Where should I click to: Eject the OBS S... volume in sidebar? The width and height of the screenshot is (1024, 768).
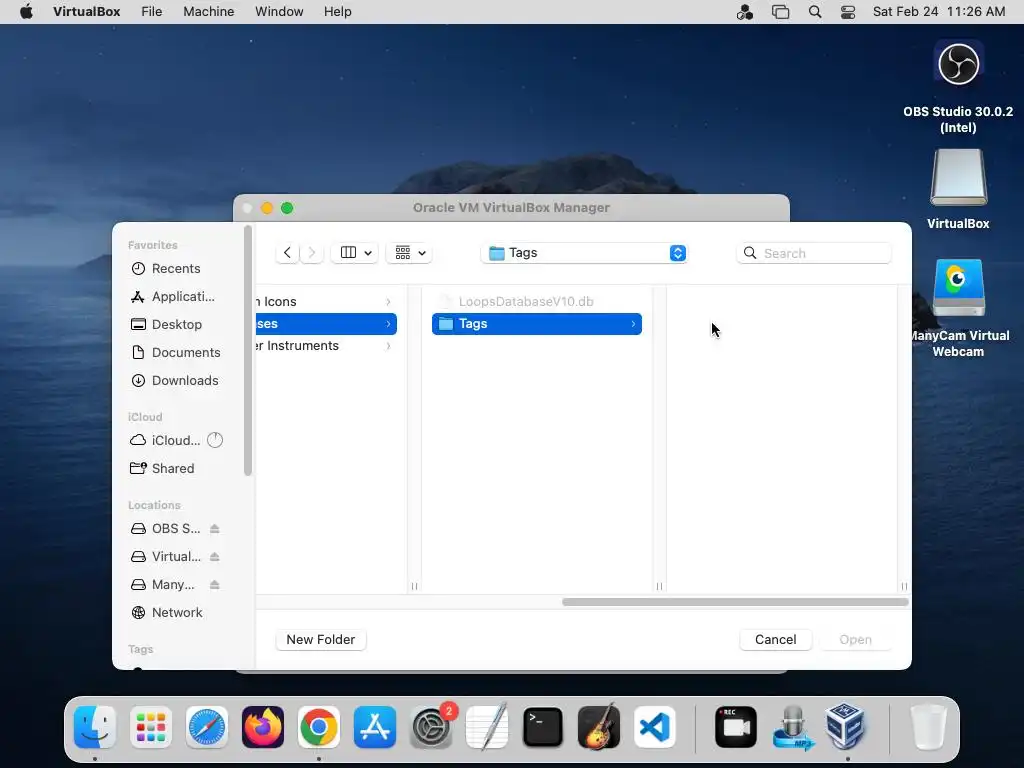click(x=215, y=529)
